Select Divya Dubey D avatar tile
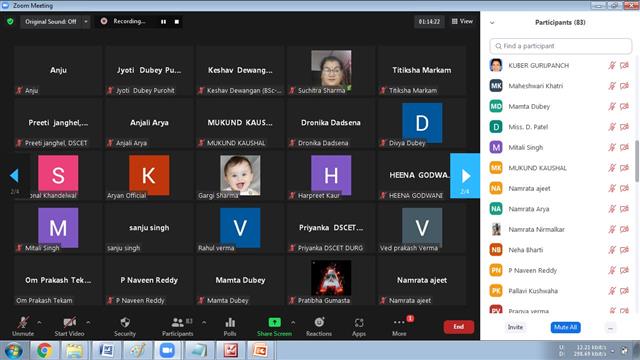640x360 pixels. click(422, 123)
